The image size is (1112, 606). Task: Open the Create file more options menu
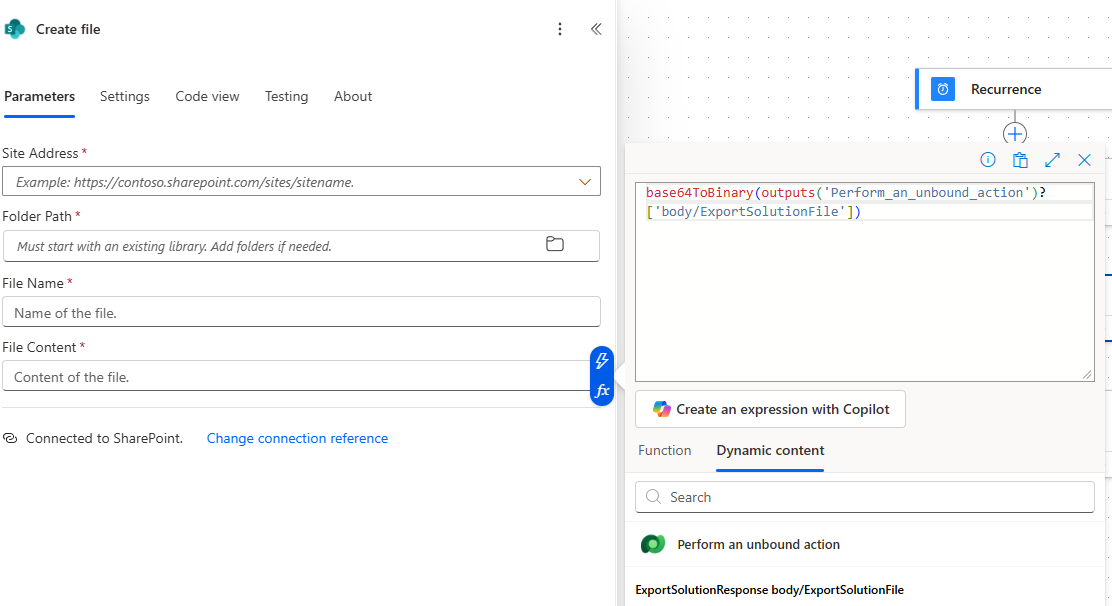[x=560, y=29]
